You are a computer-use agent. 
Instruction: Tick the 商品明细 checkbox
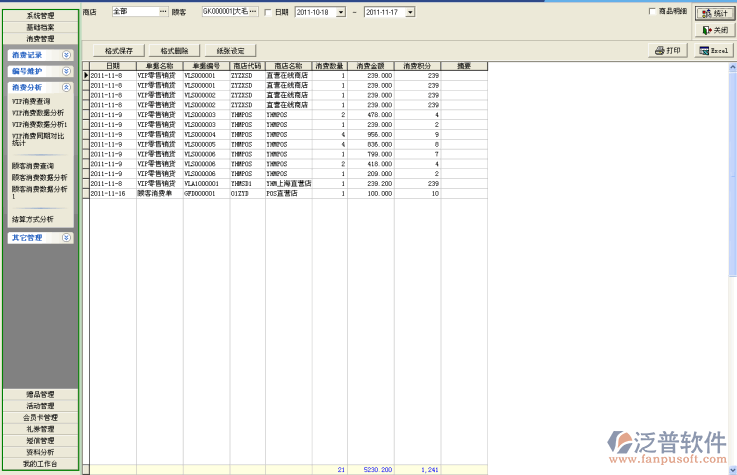click(653, 12)
